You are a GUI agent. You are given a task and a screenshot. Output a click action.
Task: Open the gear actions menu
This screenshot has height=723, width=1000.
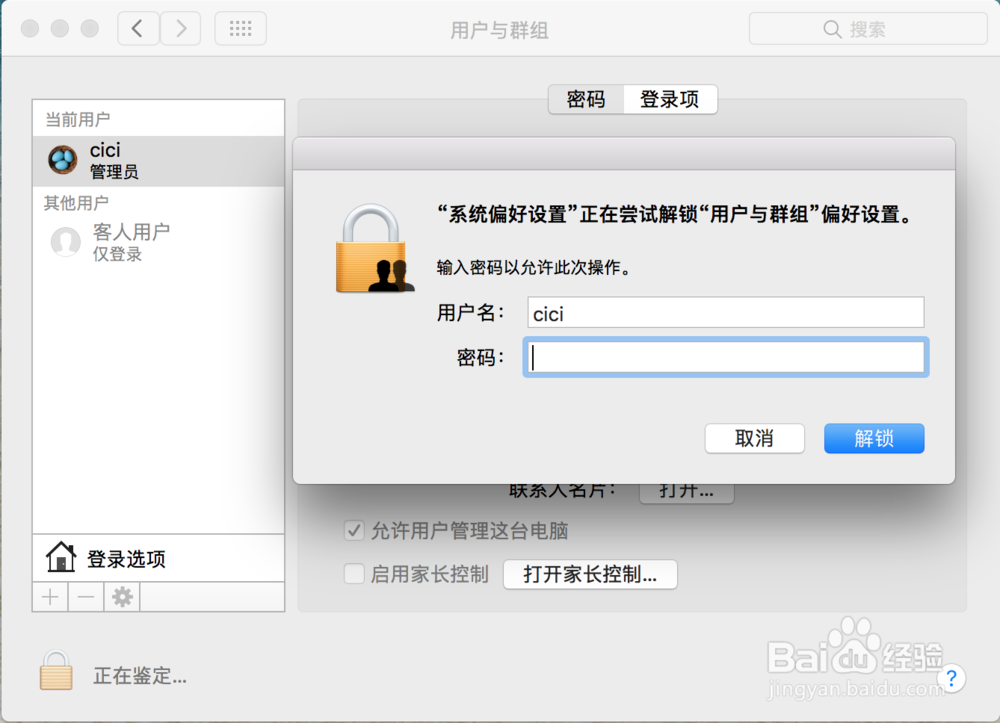point(122,597)
